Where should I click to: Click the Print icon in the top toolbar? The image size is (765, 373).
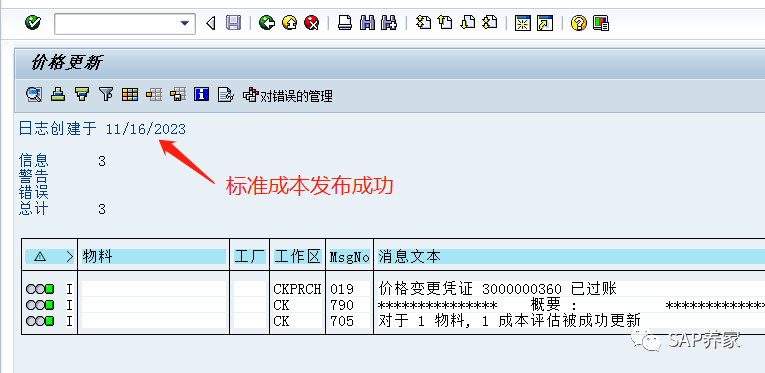(345, 23)
